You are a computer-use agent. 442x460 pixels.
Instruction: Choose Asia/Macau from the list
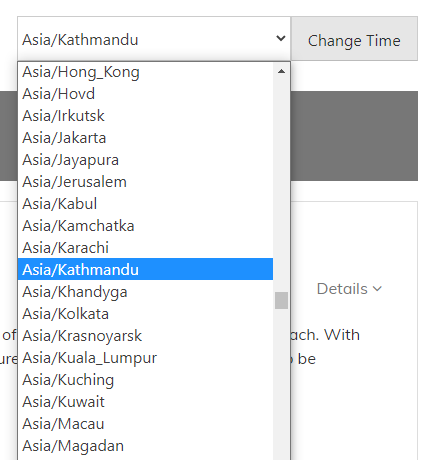tap(146, 424)
